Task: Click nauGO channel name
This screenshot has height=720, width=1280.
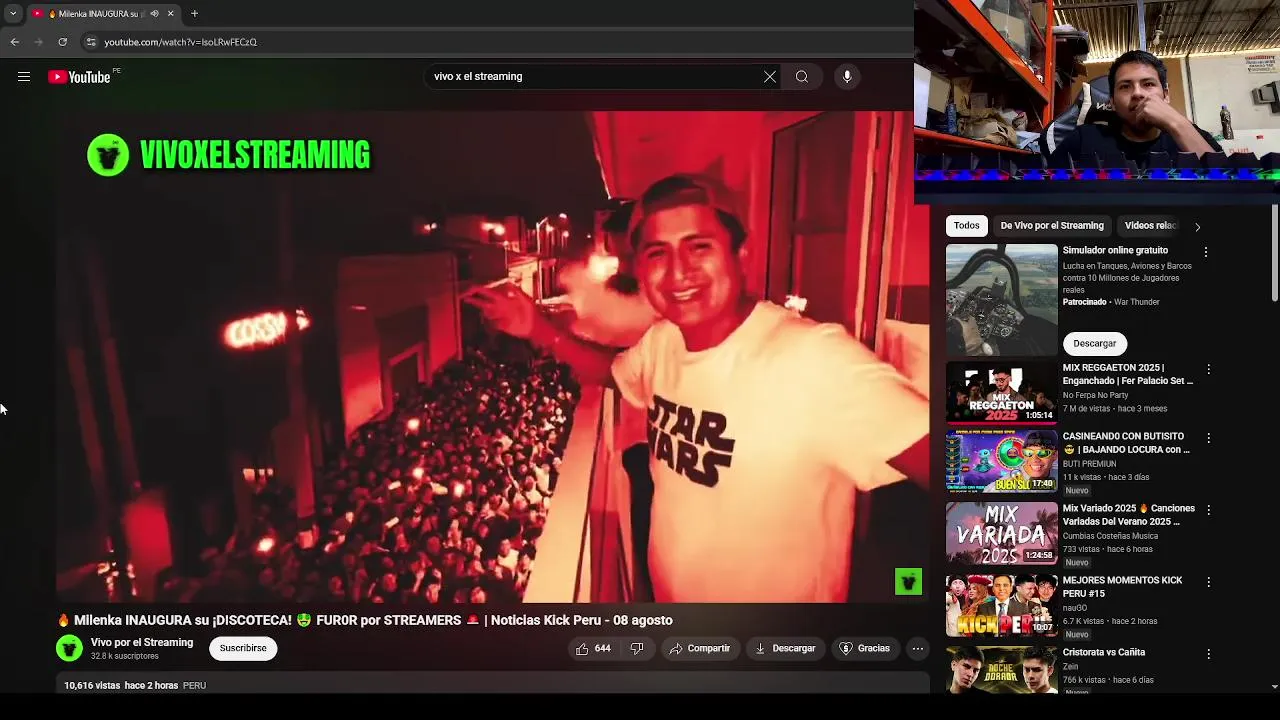Action: coord(1075,608)
